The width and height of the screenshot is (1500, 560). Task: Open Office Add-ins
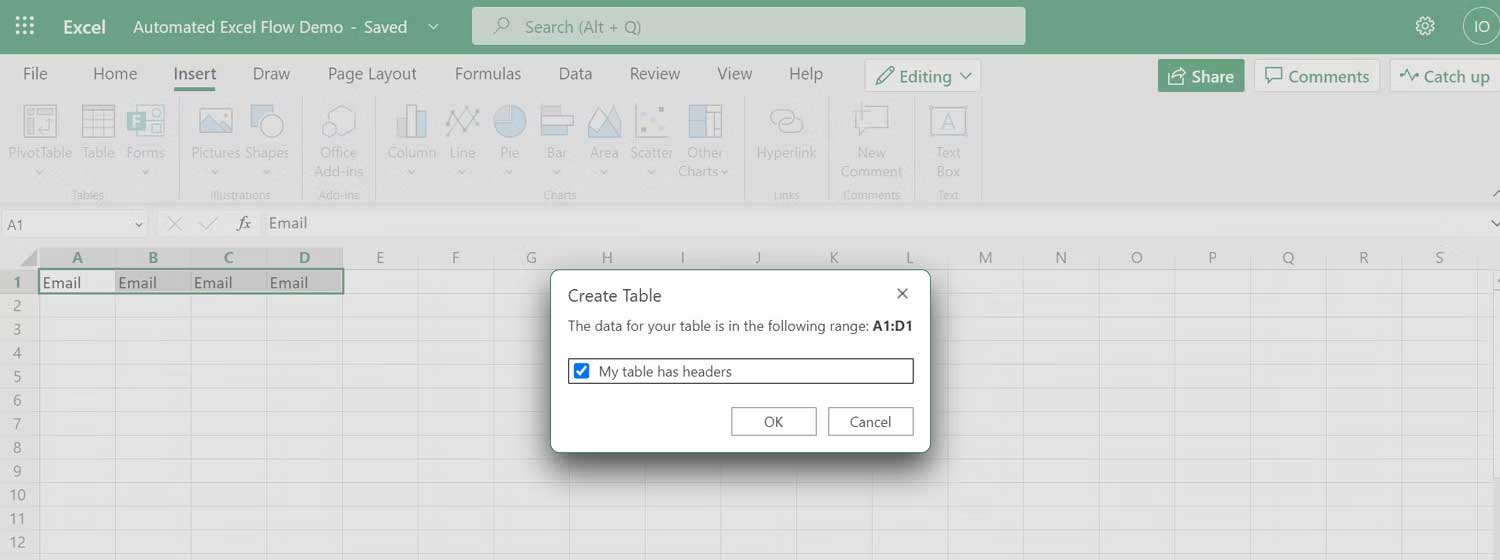338,123
